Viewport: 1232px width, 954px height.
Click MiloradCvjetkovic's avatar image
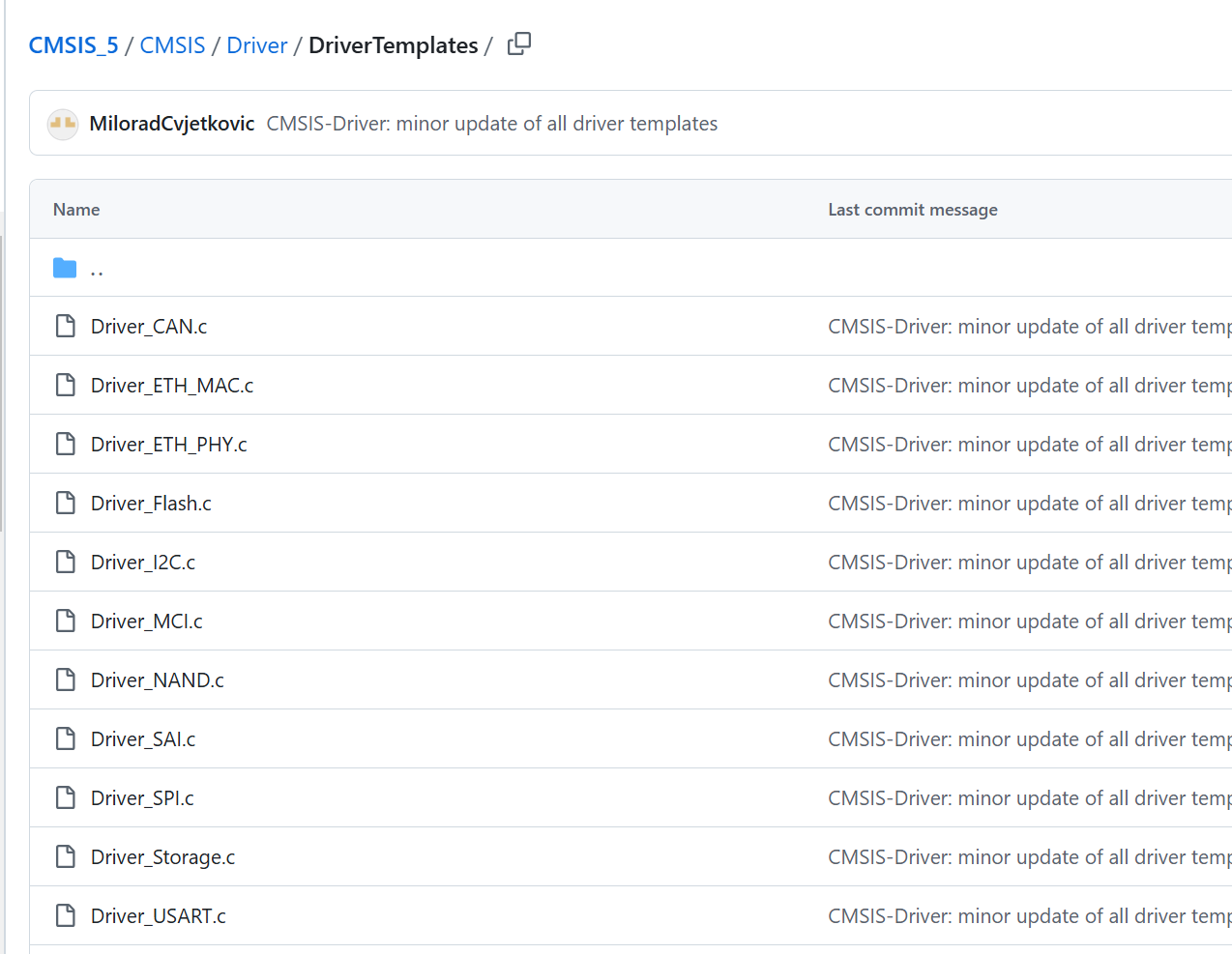63,124
